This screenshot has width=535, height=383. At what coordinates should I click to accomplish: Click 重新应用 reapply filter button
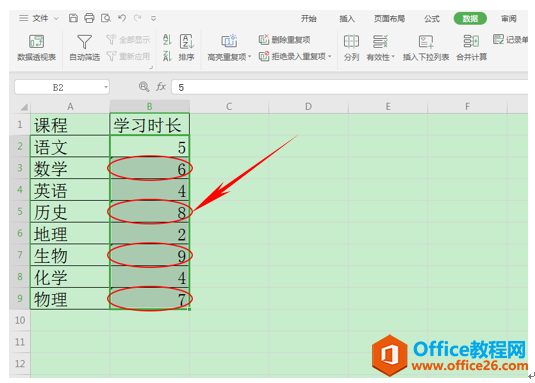pos(128,56)
